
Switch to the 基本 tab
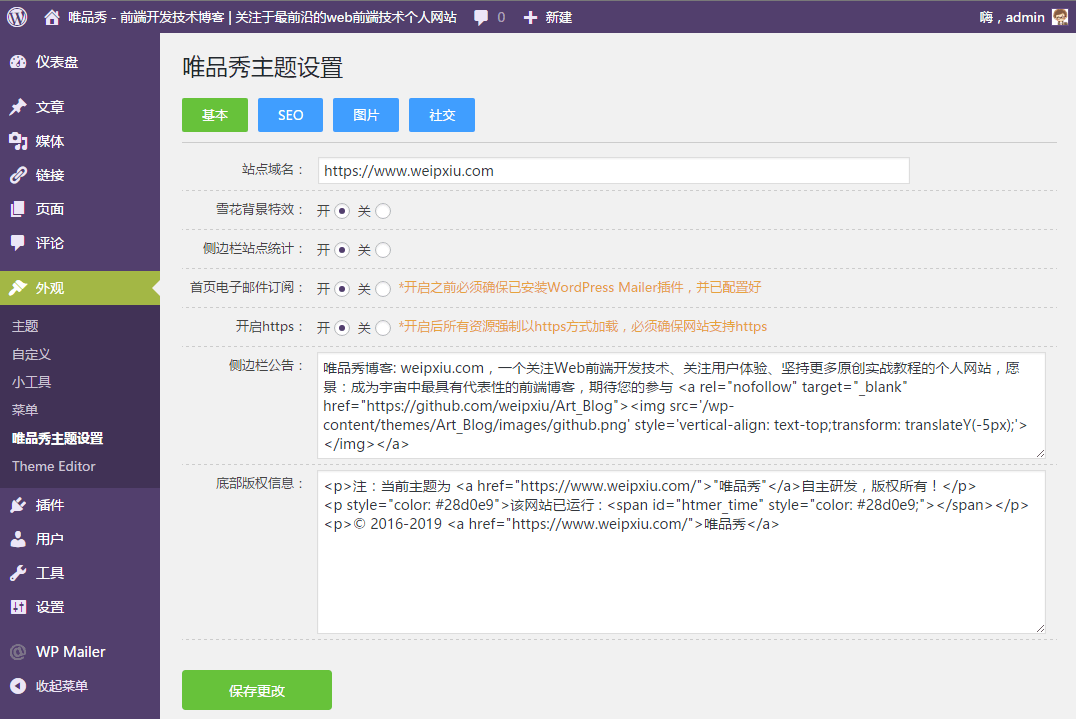click(215, 115)
